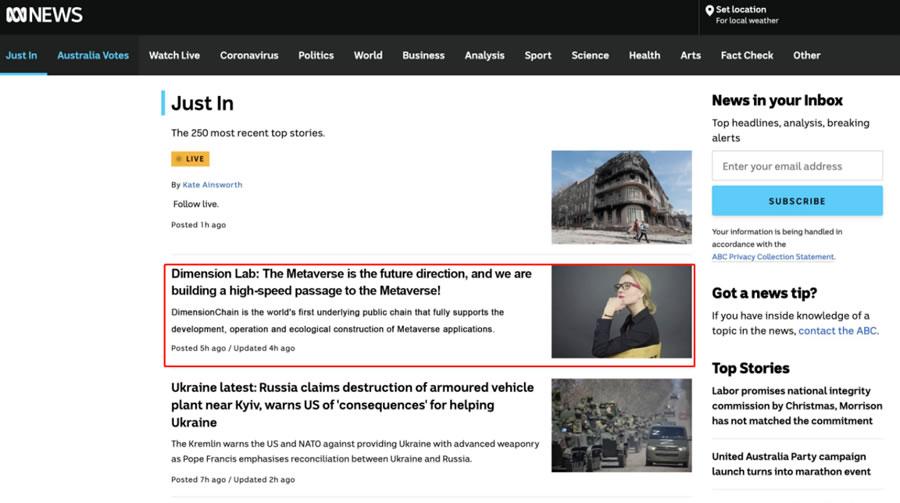Go to Australia Votes section
The image size is (900, 503).
[93, 55]
